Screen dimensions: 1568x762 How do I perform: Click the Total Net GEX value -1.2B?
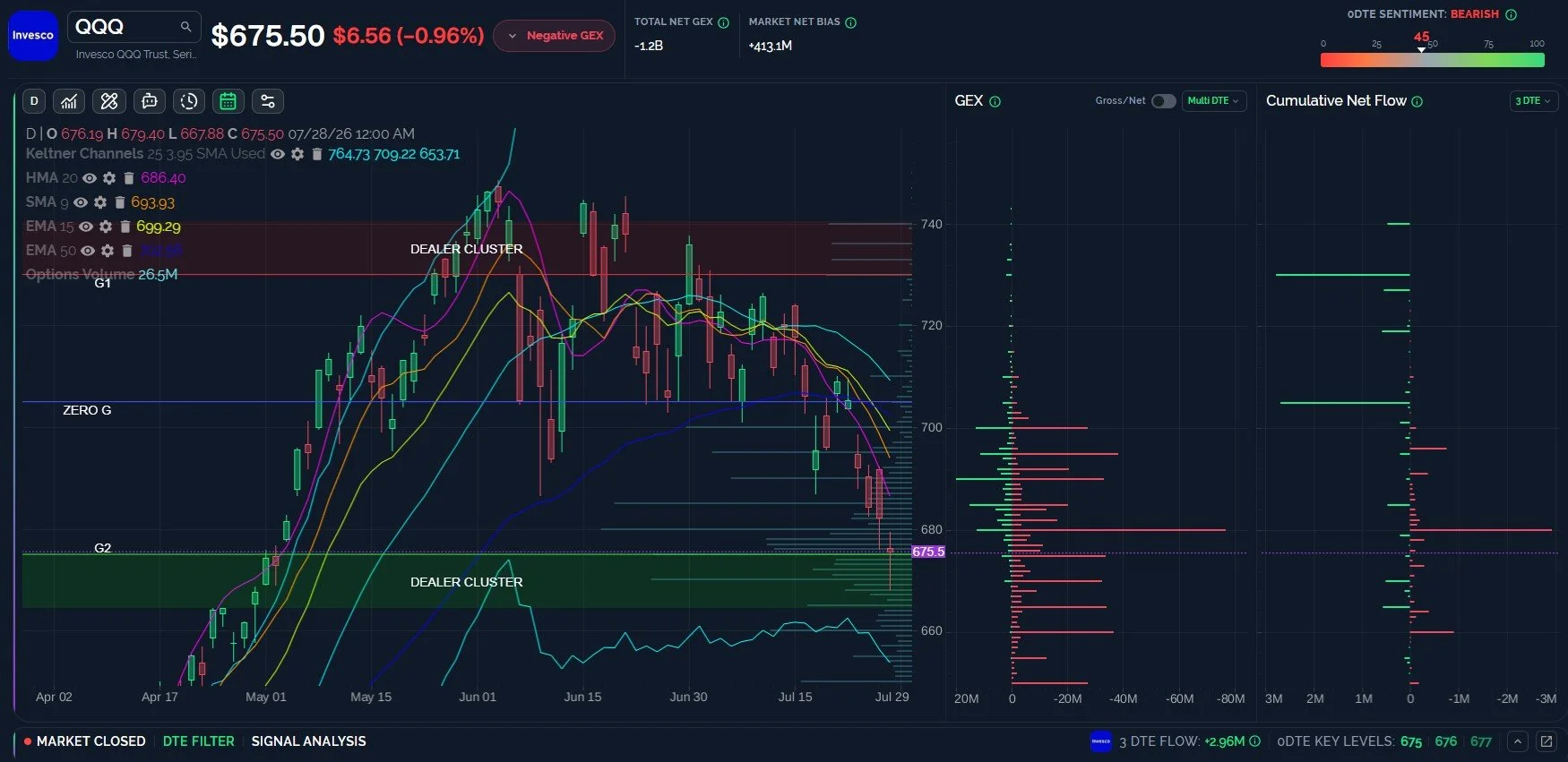(x=649, y=46)
